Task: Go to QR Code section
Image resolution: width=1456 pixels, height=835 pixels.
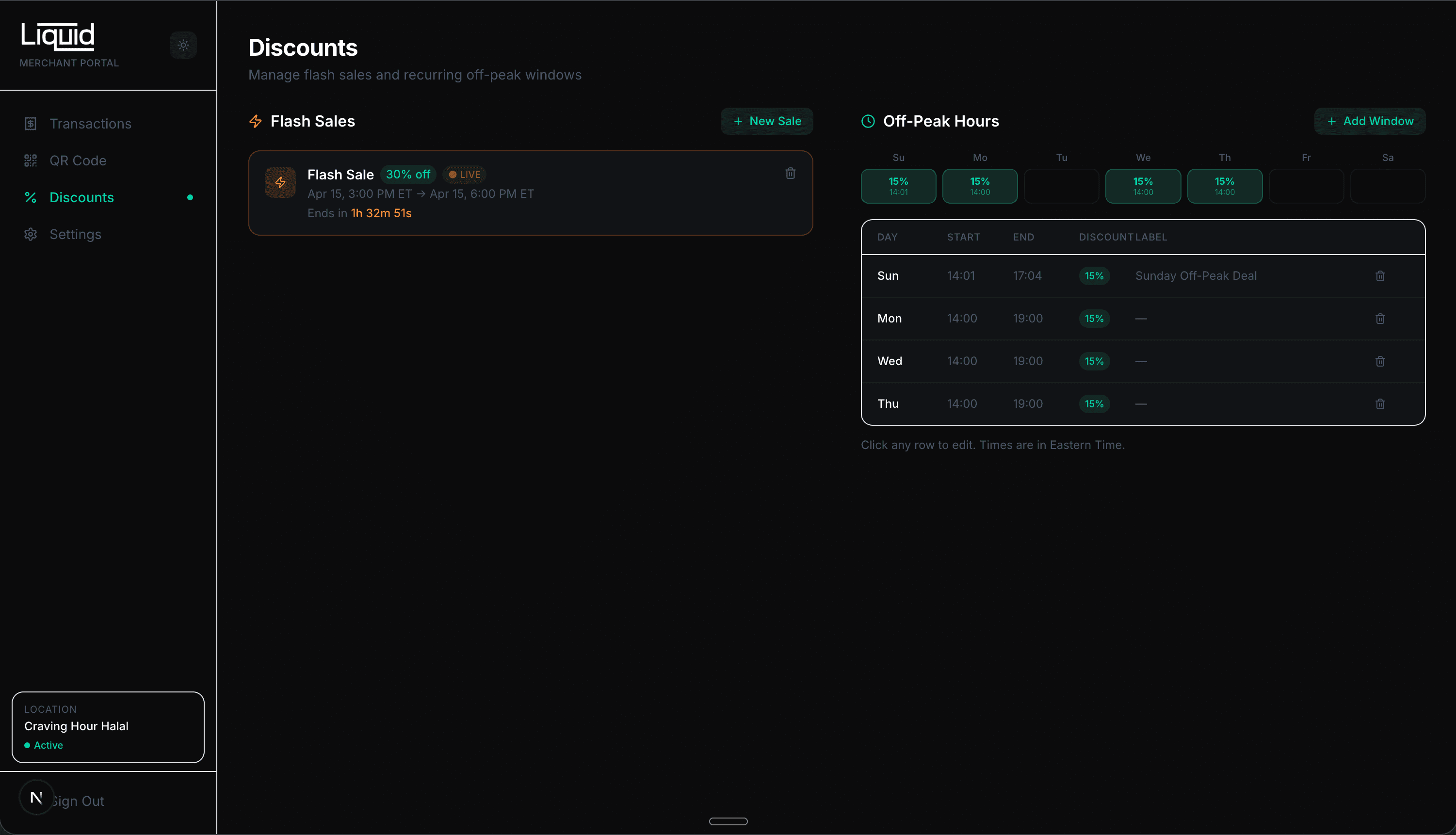Action: pyautogui.click(x=78, y=161)
